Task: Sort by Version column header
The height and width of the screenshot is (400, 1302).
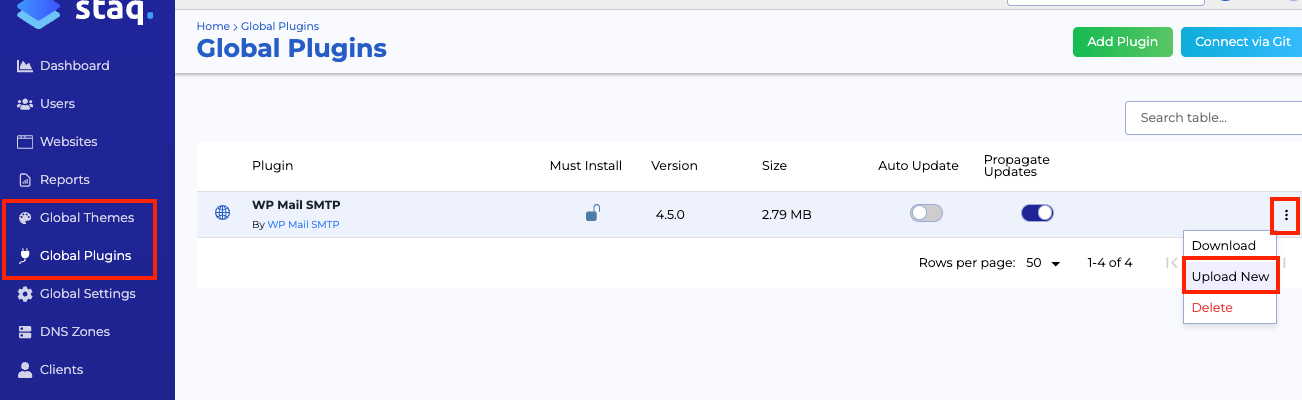Action: (674, 166)
